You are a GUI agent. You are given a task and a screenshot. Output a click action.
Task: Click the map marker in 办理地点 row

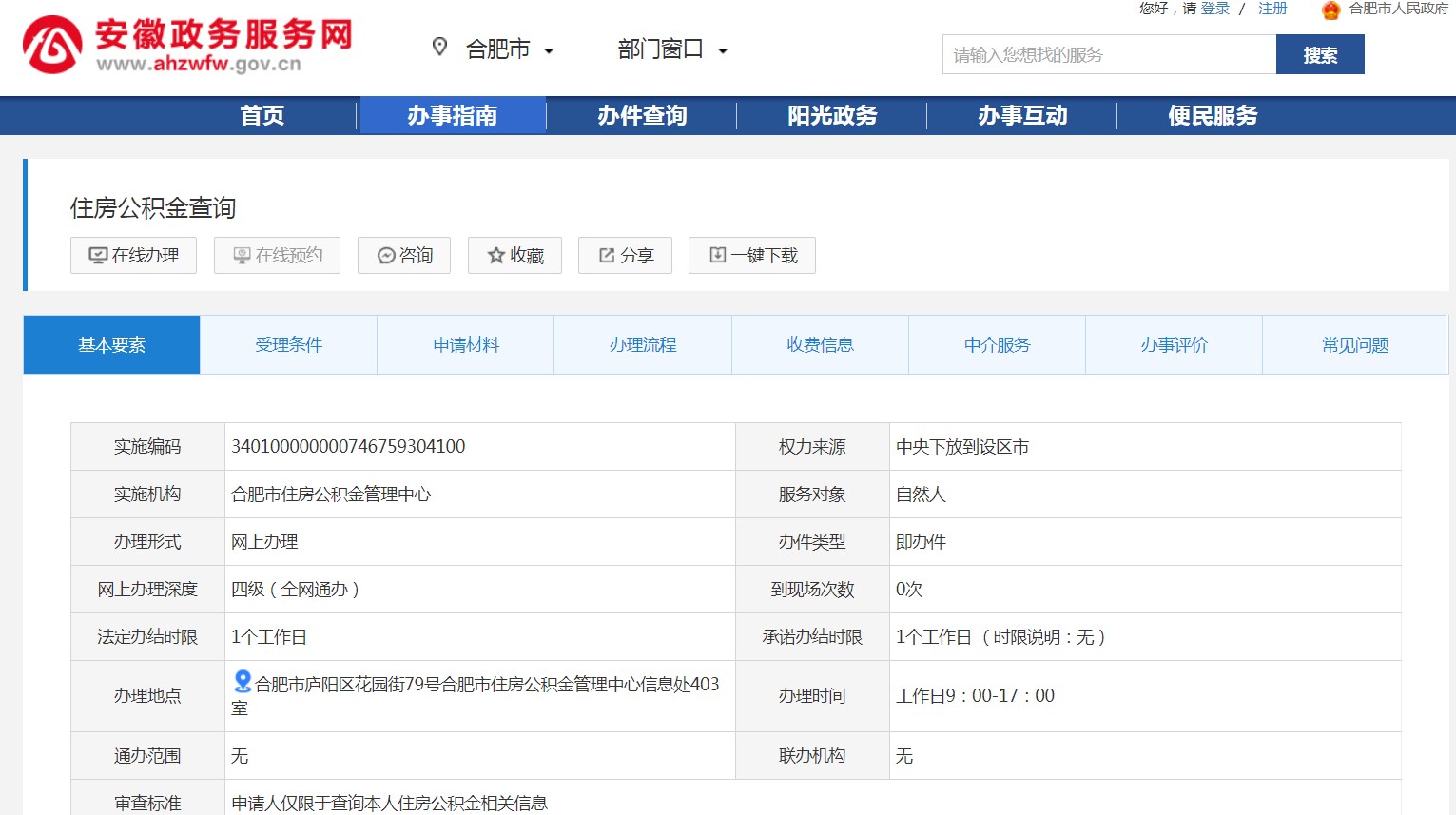(243, 682)
